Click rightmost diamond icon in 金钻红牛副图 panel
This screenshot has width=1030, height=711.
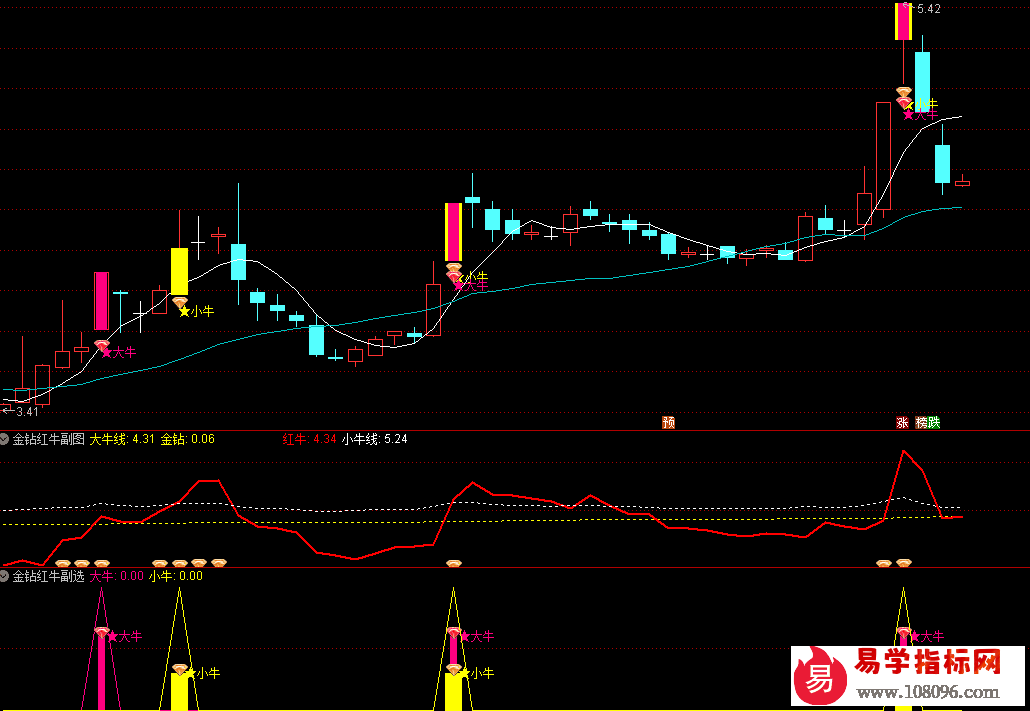(904, 564)
